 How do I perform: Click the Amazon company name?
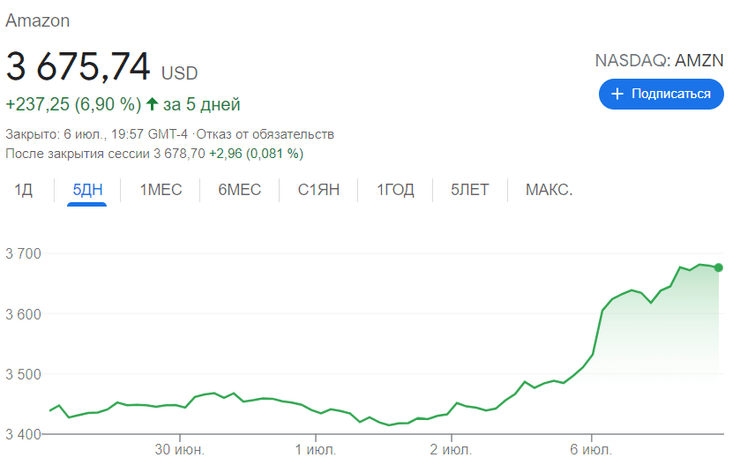(38, 21)
